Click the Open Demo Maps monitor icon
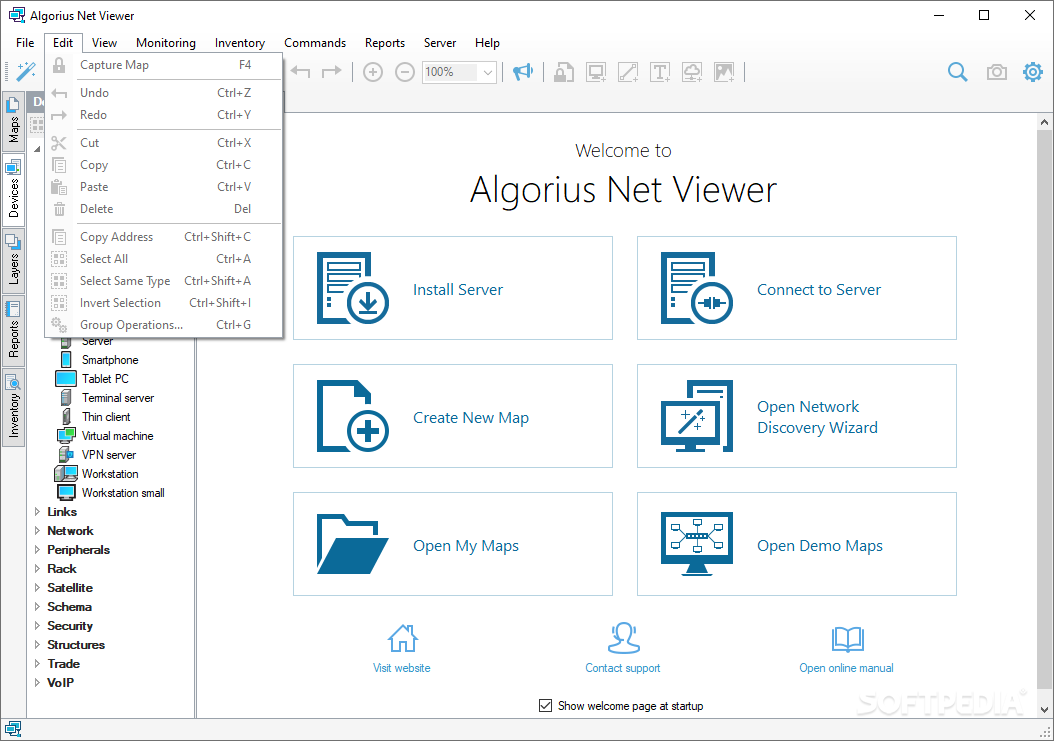 point(697,544)
